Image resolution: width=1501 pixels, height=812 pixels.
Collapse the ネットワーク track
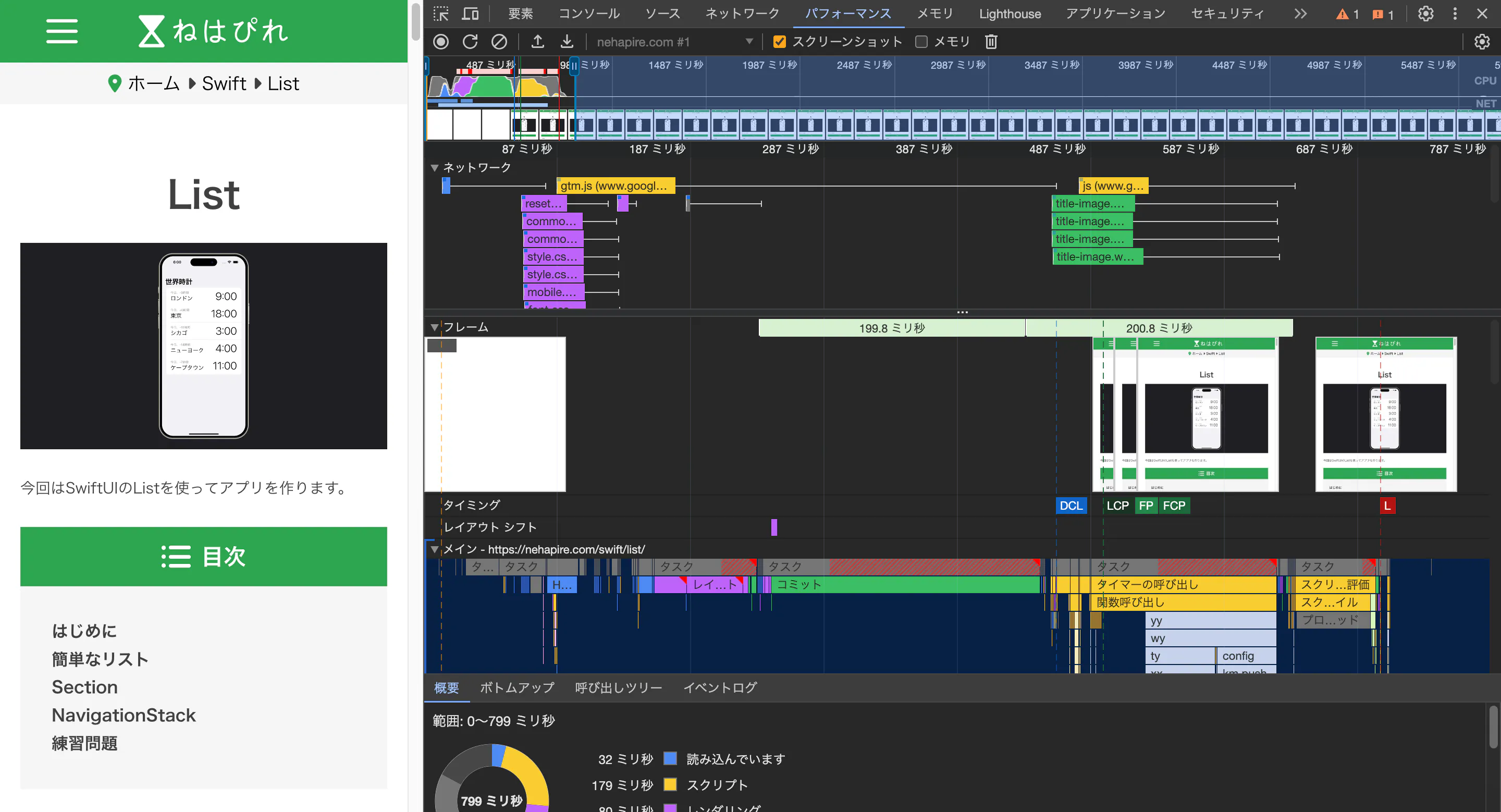[434, 168]
